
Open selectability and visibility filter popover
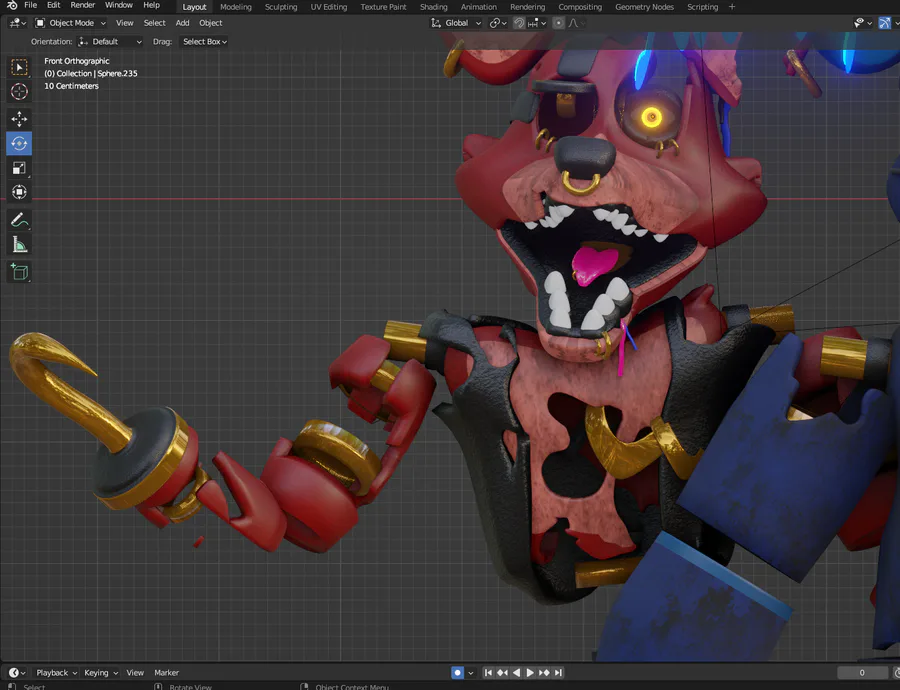tap(863, 23)
